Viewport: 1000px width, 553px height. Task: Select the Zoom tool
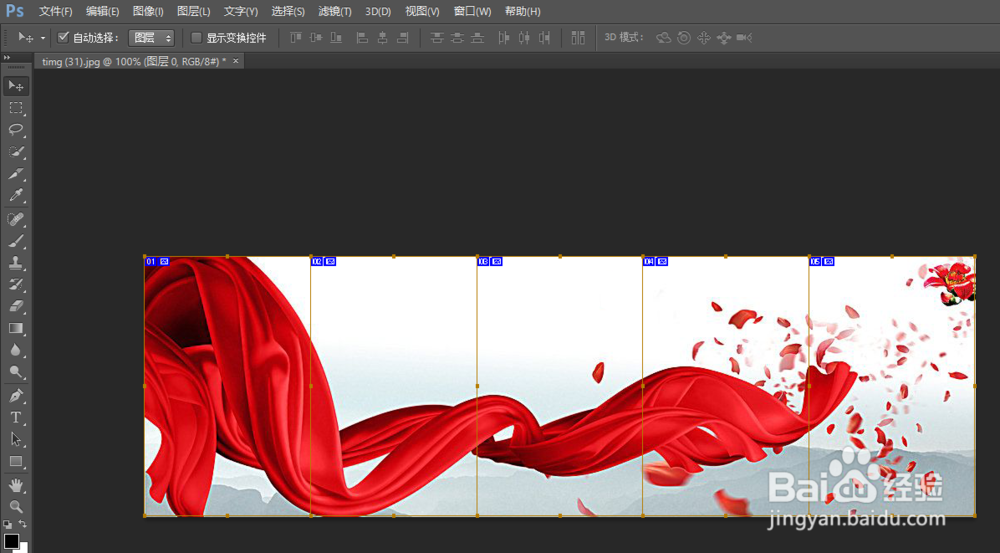click(x=16, y=507)
